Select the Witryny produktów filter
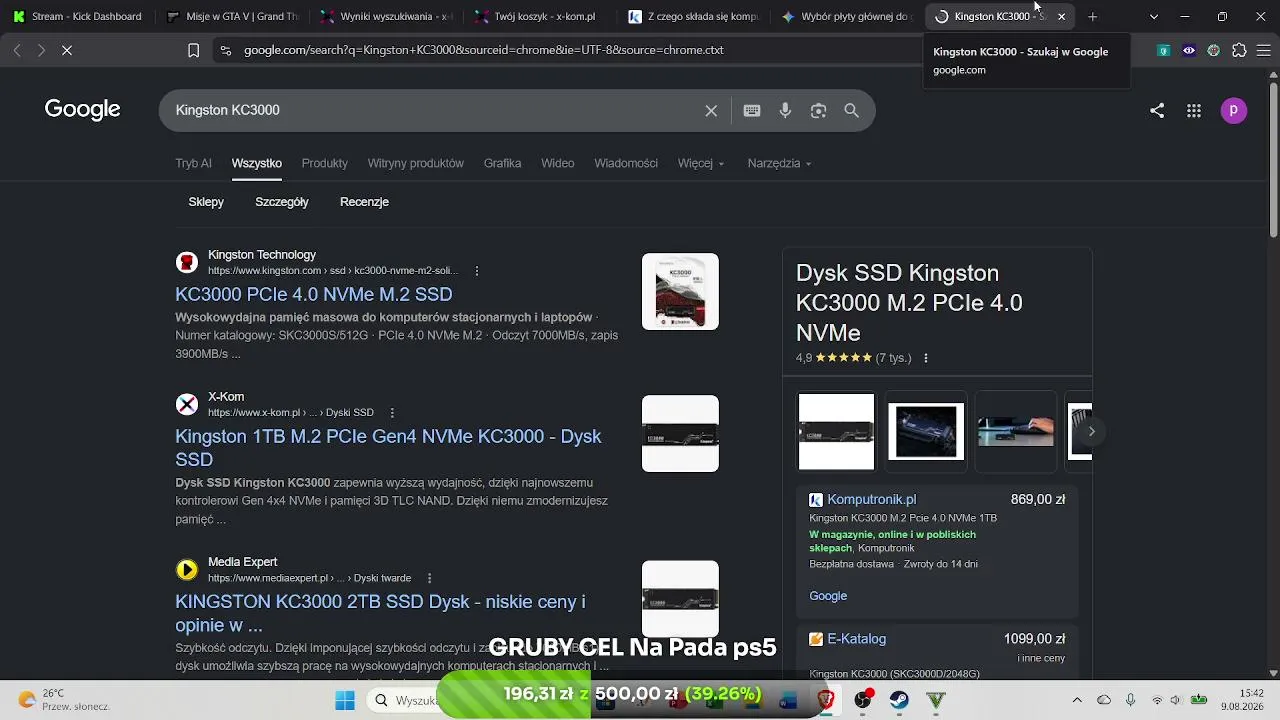This screenshot has height=720, width=1280. coord(416,163)
